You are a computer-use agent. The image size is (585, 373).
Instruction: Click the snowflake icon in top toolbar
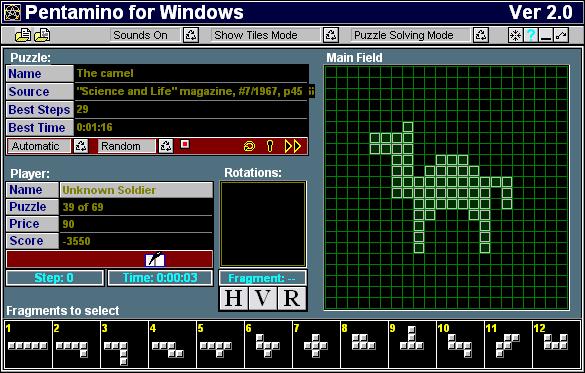point(515,35)
